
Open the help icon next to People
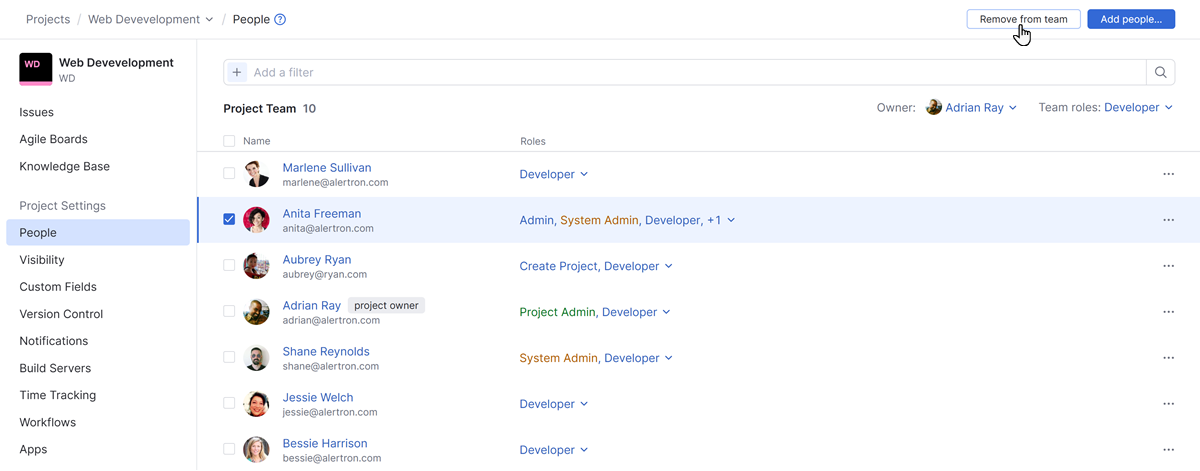(280, 19)
